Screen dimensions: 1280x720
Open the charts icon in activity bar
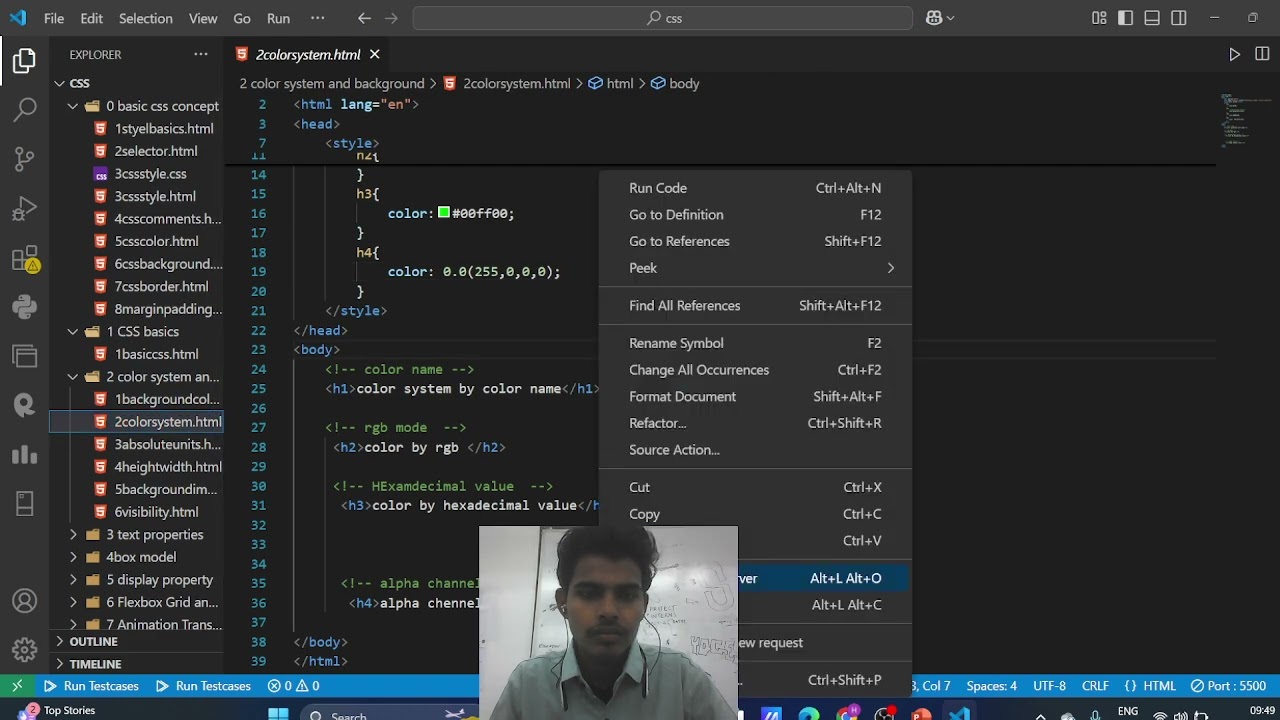(25, 455)
